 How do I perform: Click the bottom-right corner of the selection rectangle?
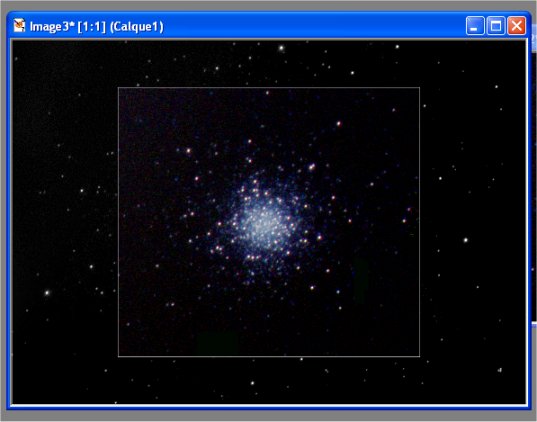coord(420,357)
